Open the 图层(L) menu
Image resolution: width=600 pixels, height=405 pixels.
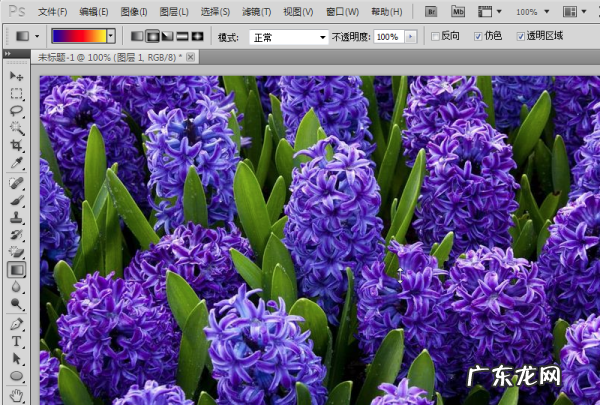coord(174,12)
